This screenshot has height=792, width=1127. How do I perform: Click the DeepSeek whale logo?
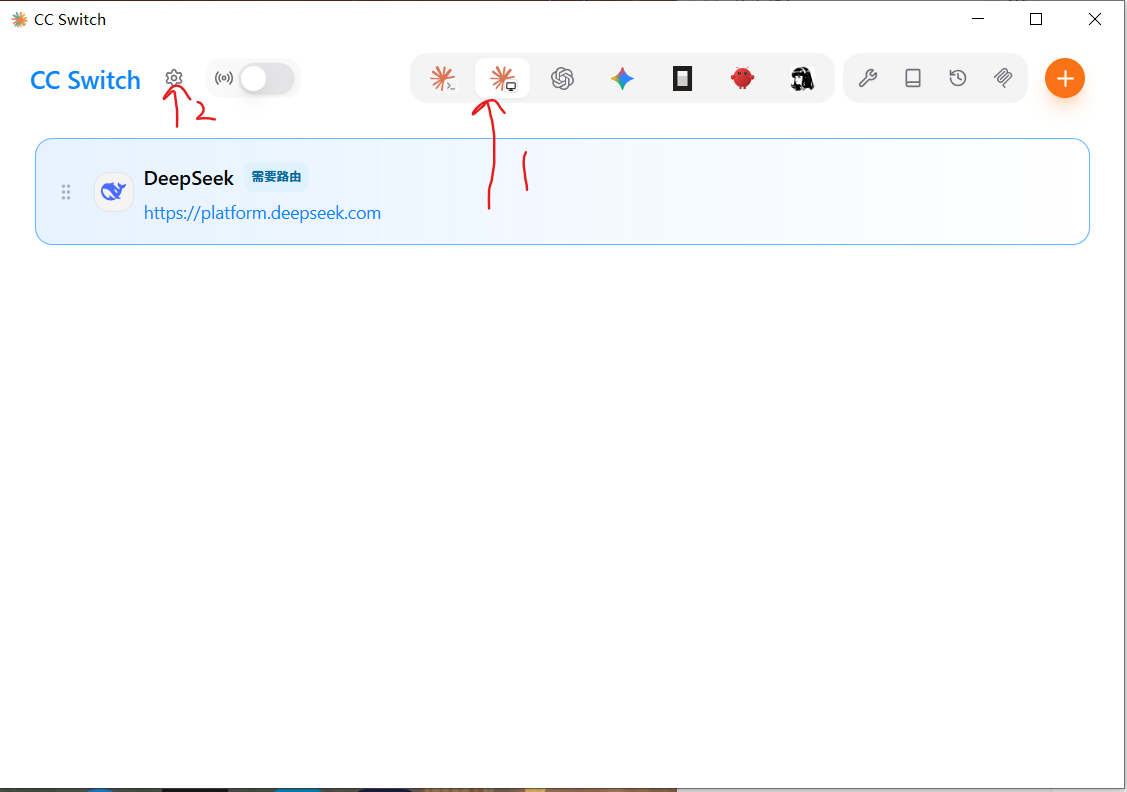coord(114,191)
